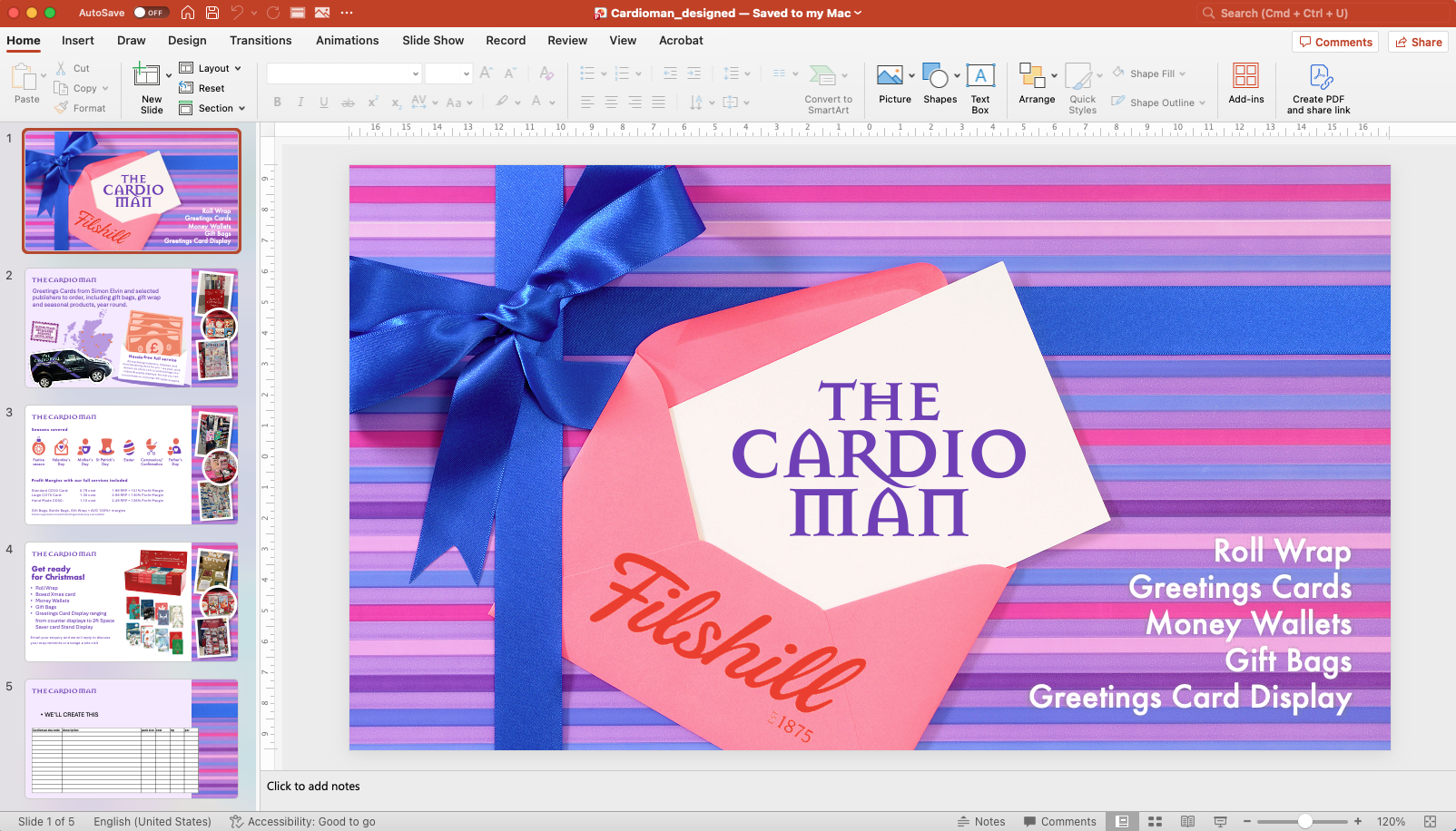Toggle the AutoSave switch
1456x831 pixels.
pyautogui.click(x=150, y=13)
